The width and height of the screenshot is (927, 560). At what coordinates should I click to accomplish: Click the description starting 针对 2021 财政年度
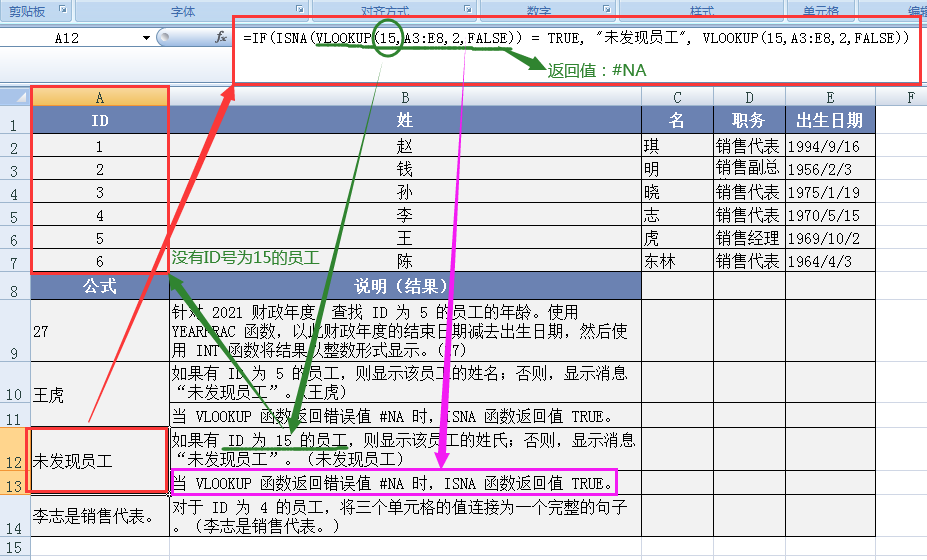(405, 331)
